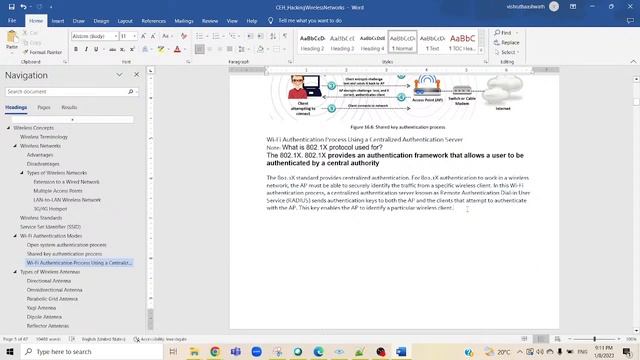Viewport: 640px width, 360px height.
Task: Apply the Heading 2 style
Action: pos(312,42)
